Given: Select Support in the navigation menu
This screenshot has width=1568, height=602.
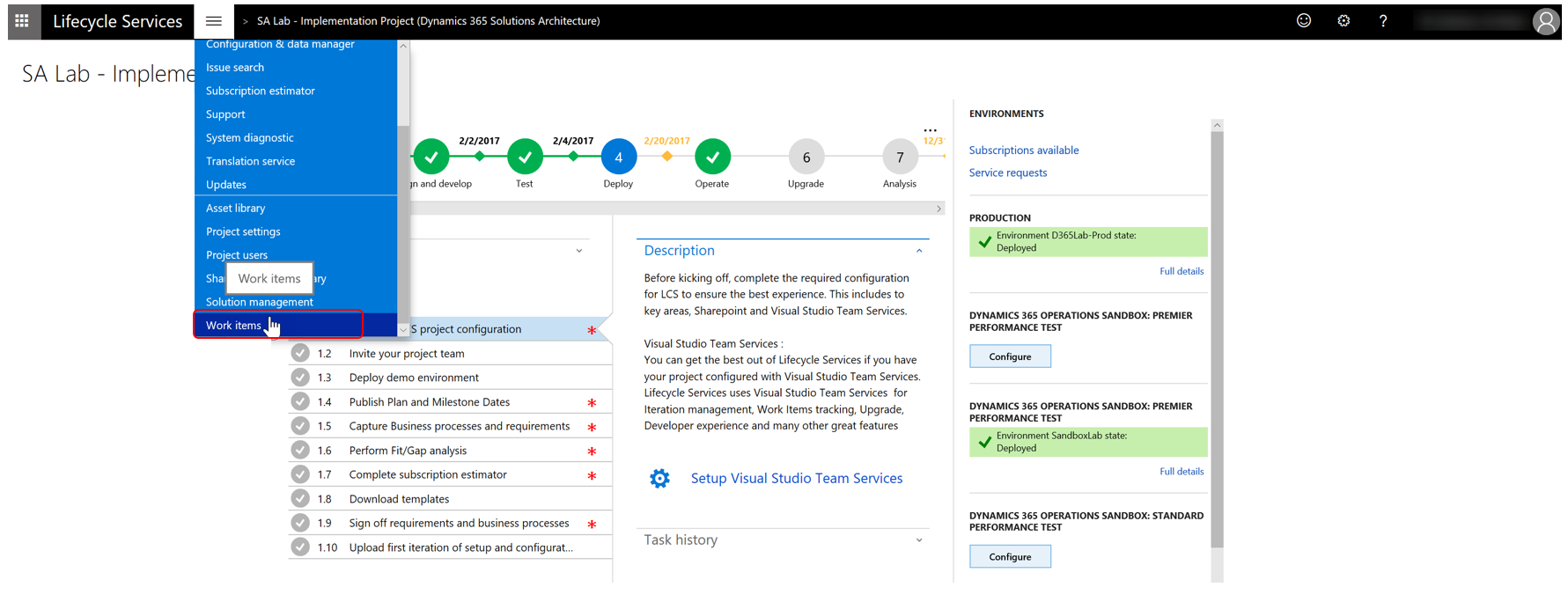Looking at the screenshot, I should (x=225, y=114).
